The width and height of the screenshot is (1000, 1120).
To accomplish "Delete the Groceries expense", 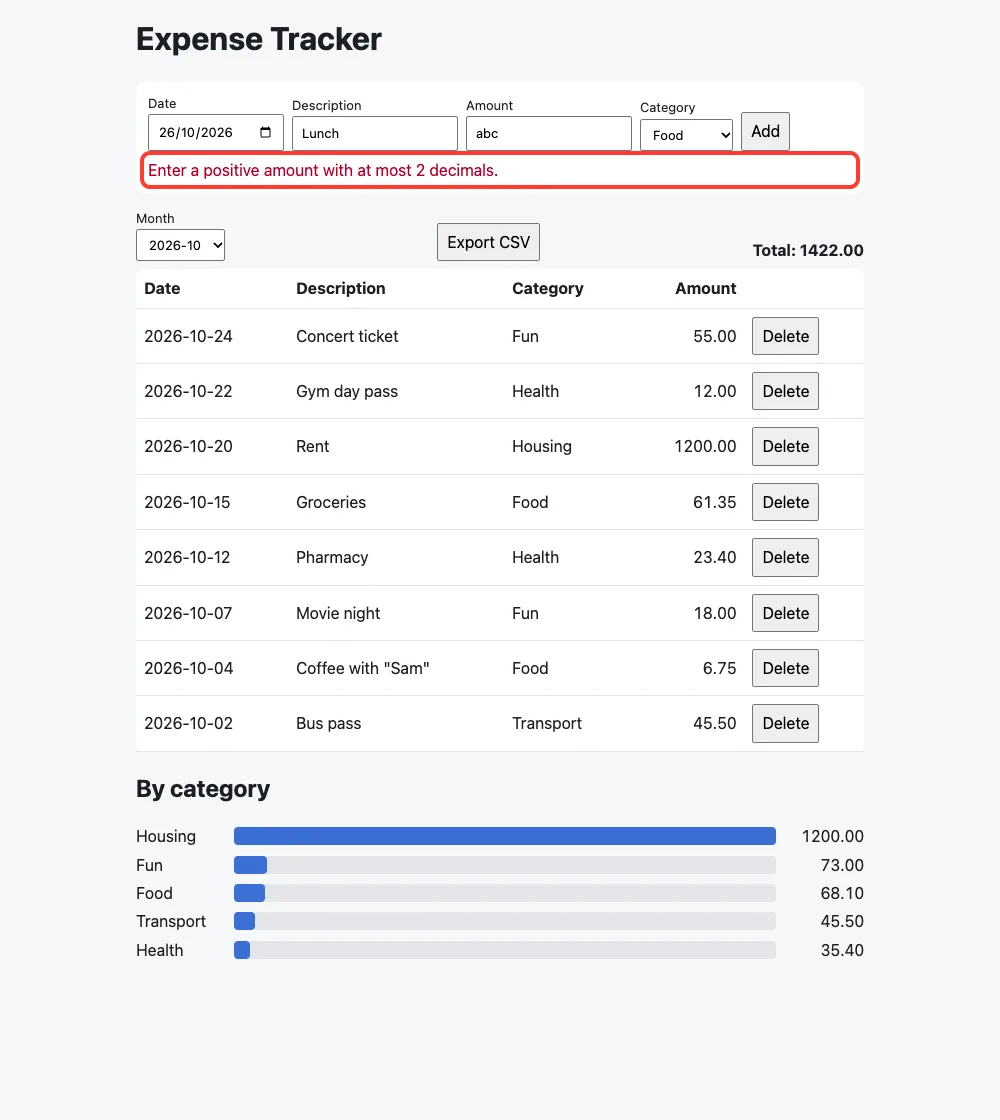I will point(785,502).
